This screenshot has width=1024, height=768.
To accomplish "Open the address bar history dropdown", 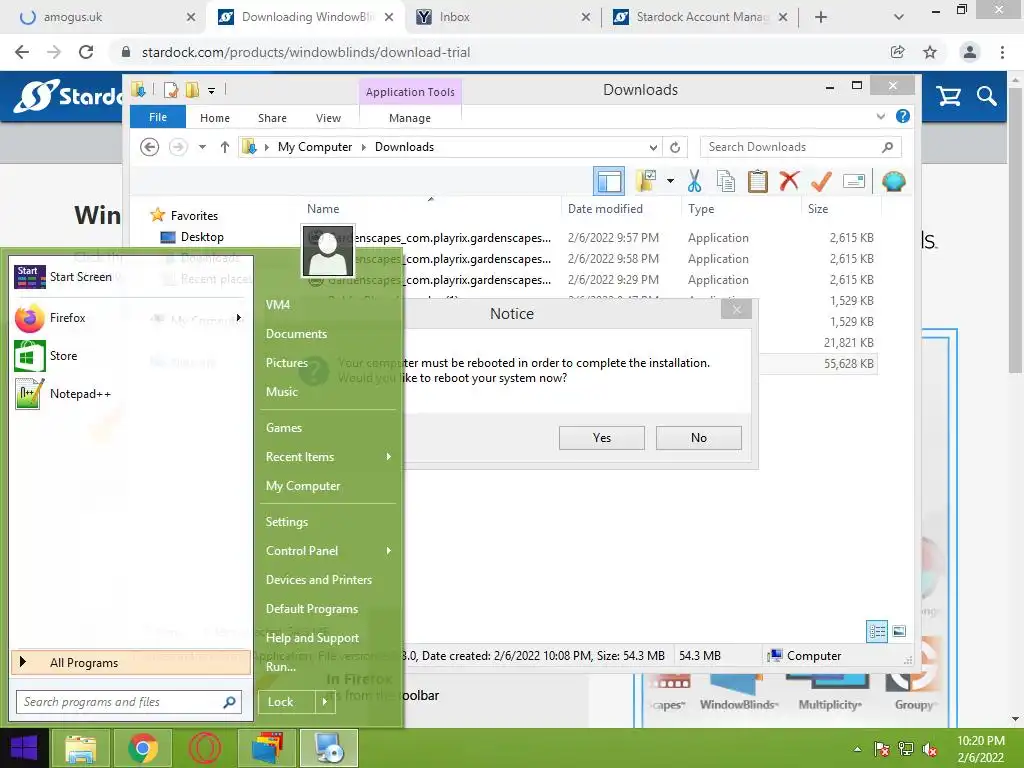I will [652, 147].
